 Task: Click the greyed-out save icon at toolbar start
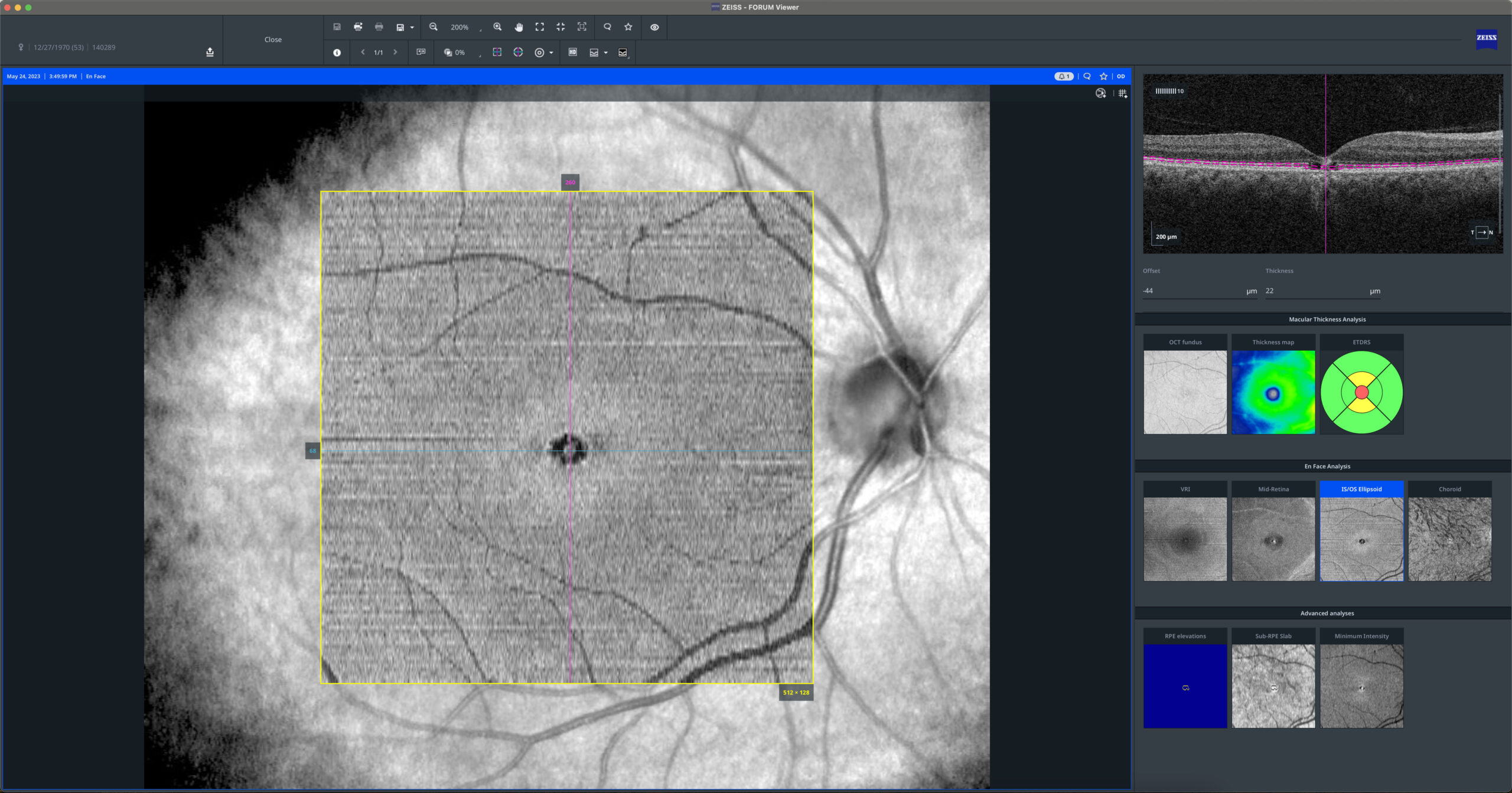coord(337,27)
